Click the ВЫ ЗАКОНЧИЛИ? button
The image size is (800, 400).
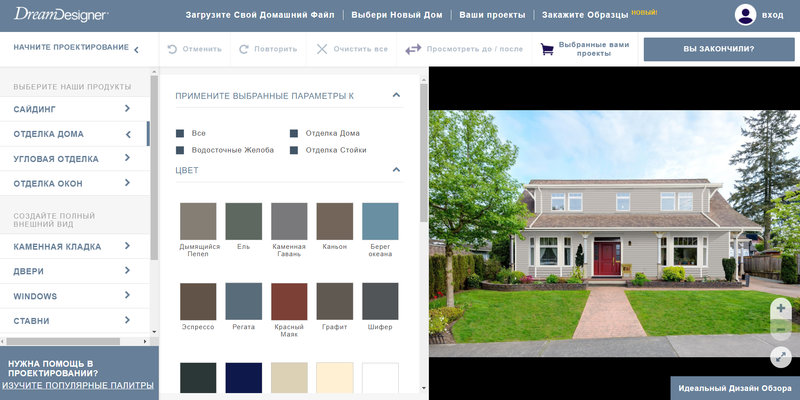[x=719, y=49]
